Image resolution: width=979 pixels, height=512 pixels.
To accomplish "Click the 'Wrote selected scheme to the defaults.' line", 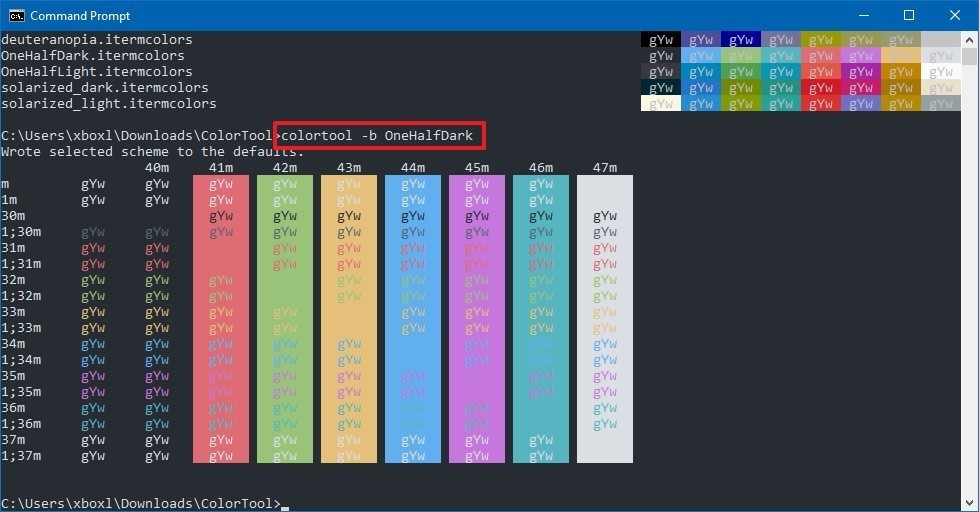I will point(152,152).
